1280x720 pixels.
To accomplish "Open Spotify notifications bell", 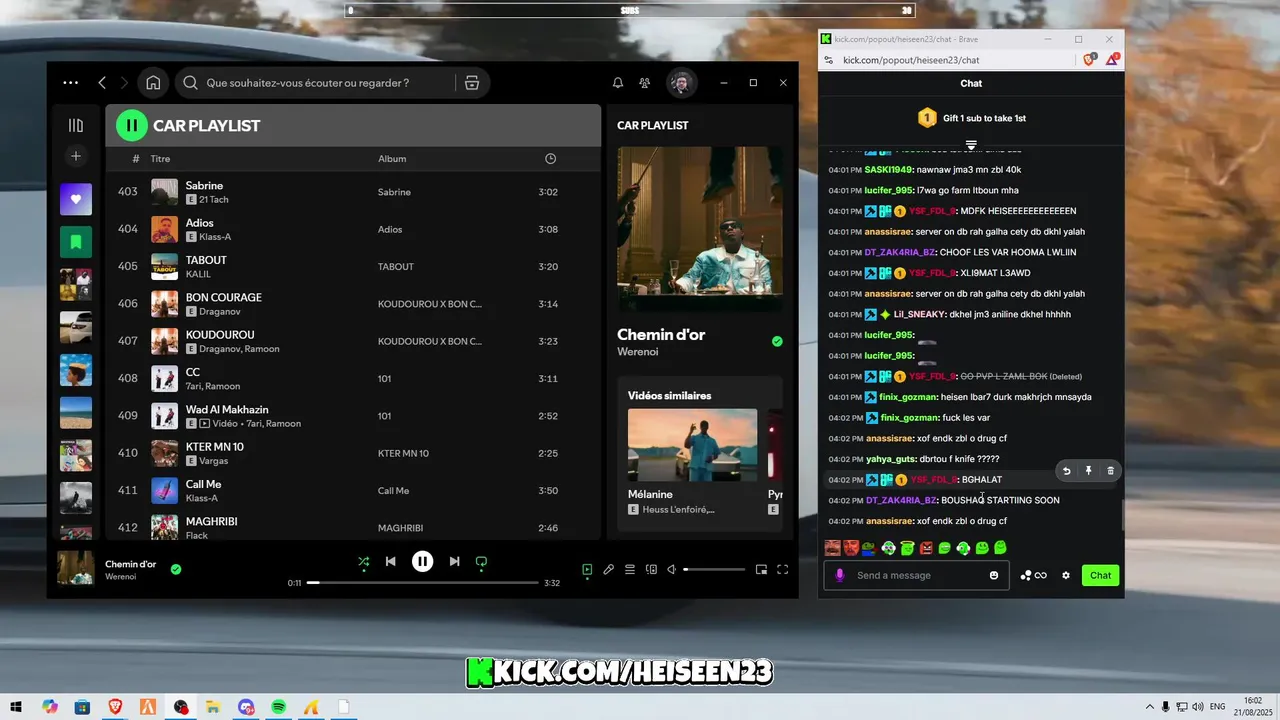I will click(618, 83).
